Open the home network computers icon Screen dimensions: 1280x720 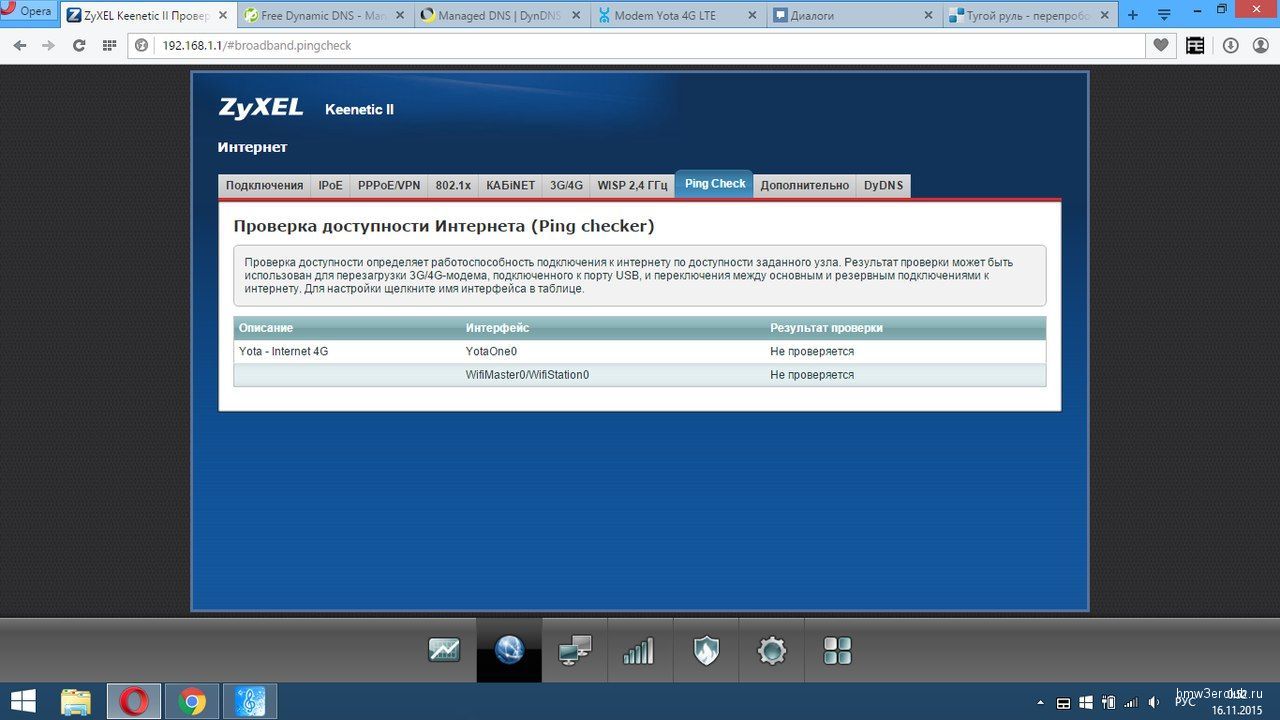point(575,650)
